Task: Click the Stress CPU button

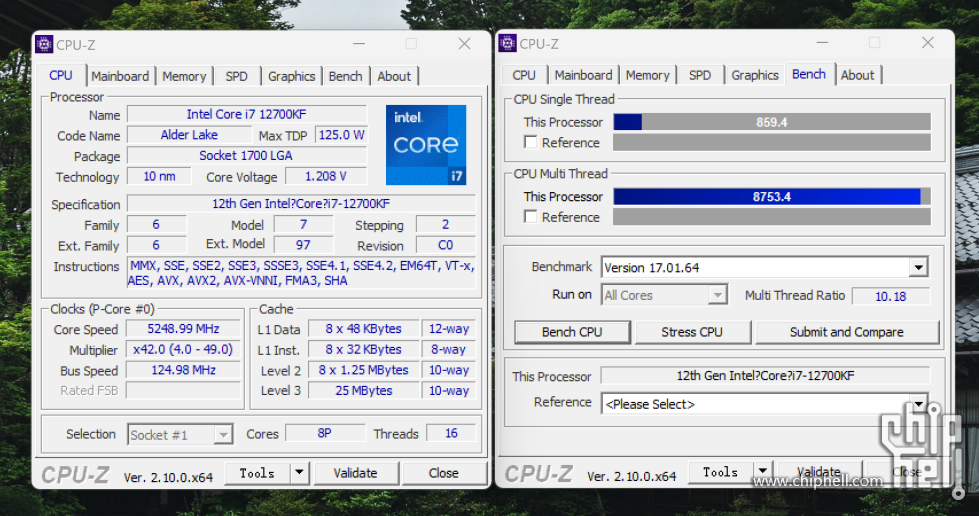Action: [x=692, y=332]
